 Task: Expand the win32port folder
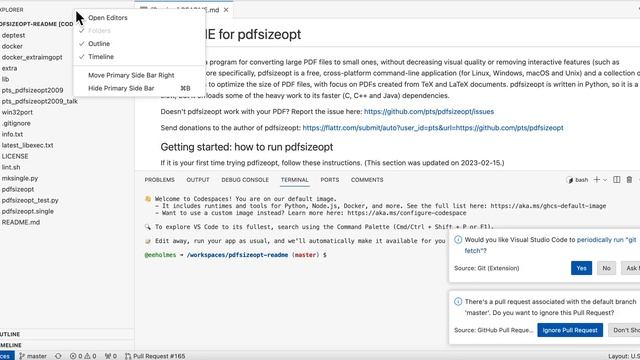point(17,112)
